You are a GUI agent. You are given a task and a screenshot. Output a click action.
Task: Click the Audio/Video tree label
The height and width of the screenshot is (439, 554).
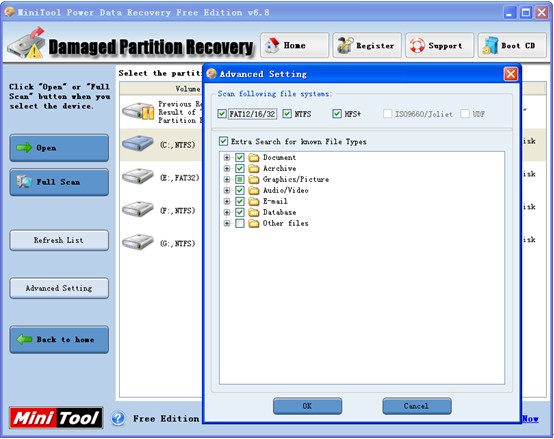pos(285,190)
